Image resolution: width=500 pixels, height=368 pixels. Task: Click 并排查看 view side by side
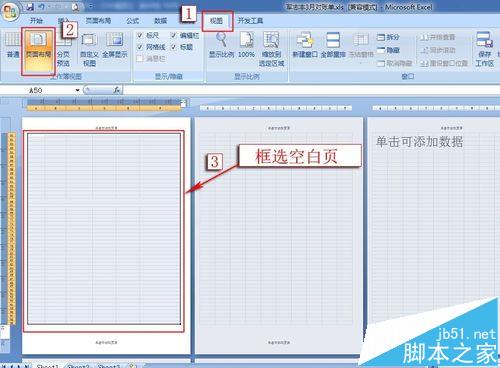tap(438, 37)
